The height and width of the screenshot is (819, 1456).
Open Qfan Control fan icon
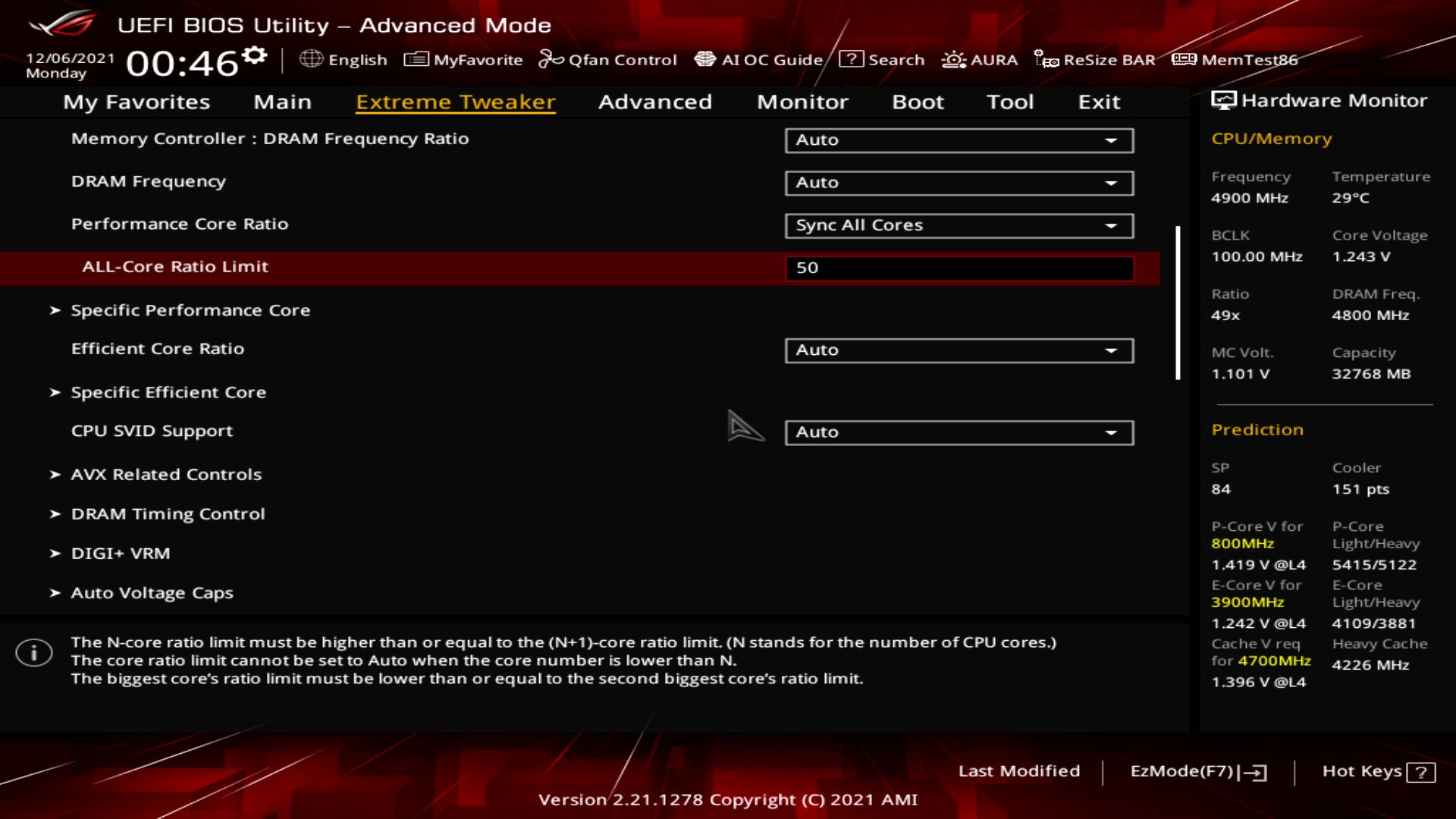(551, 59)
